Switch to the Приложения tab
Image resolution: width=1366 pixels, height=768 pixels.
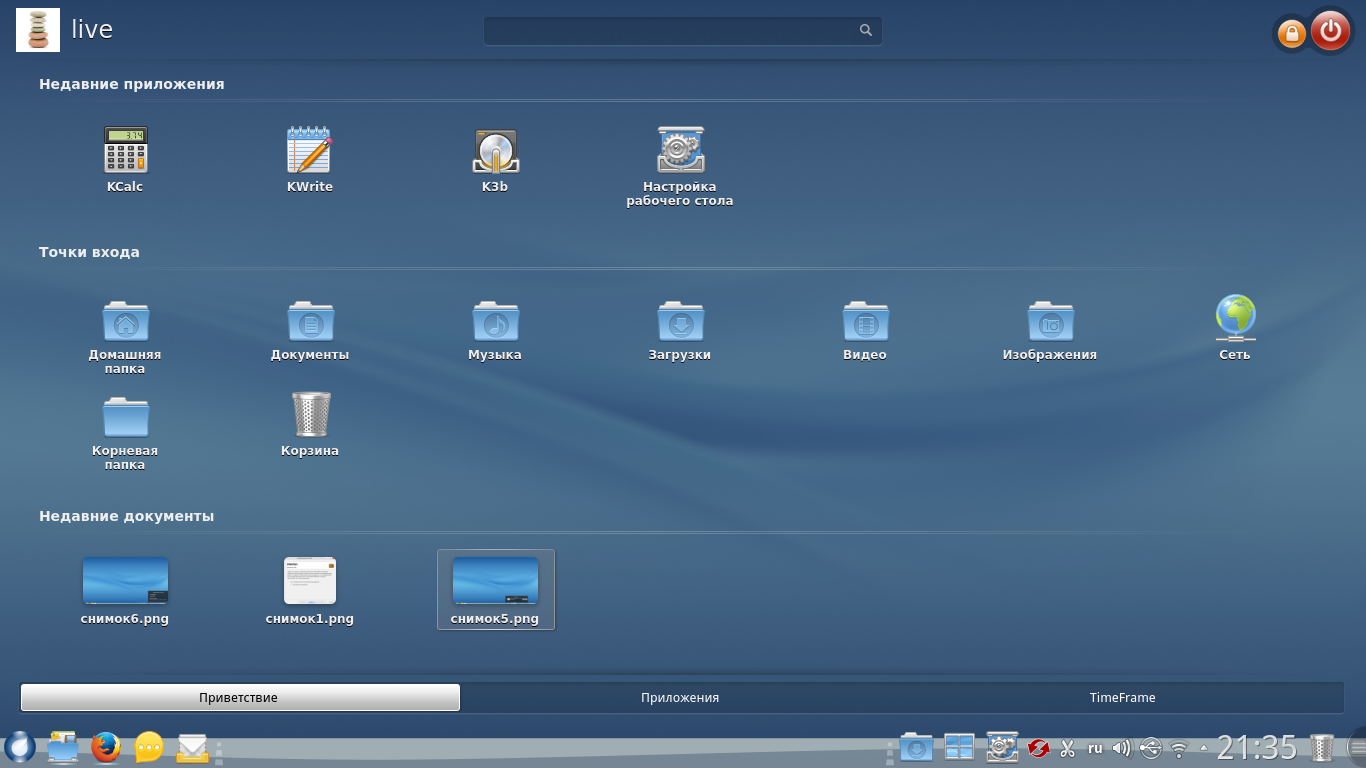click(680, 697)
